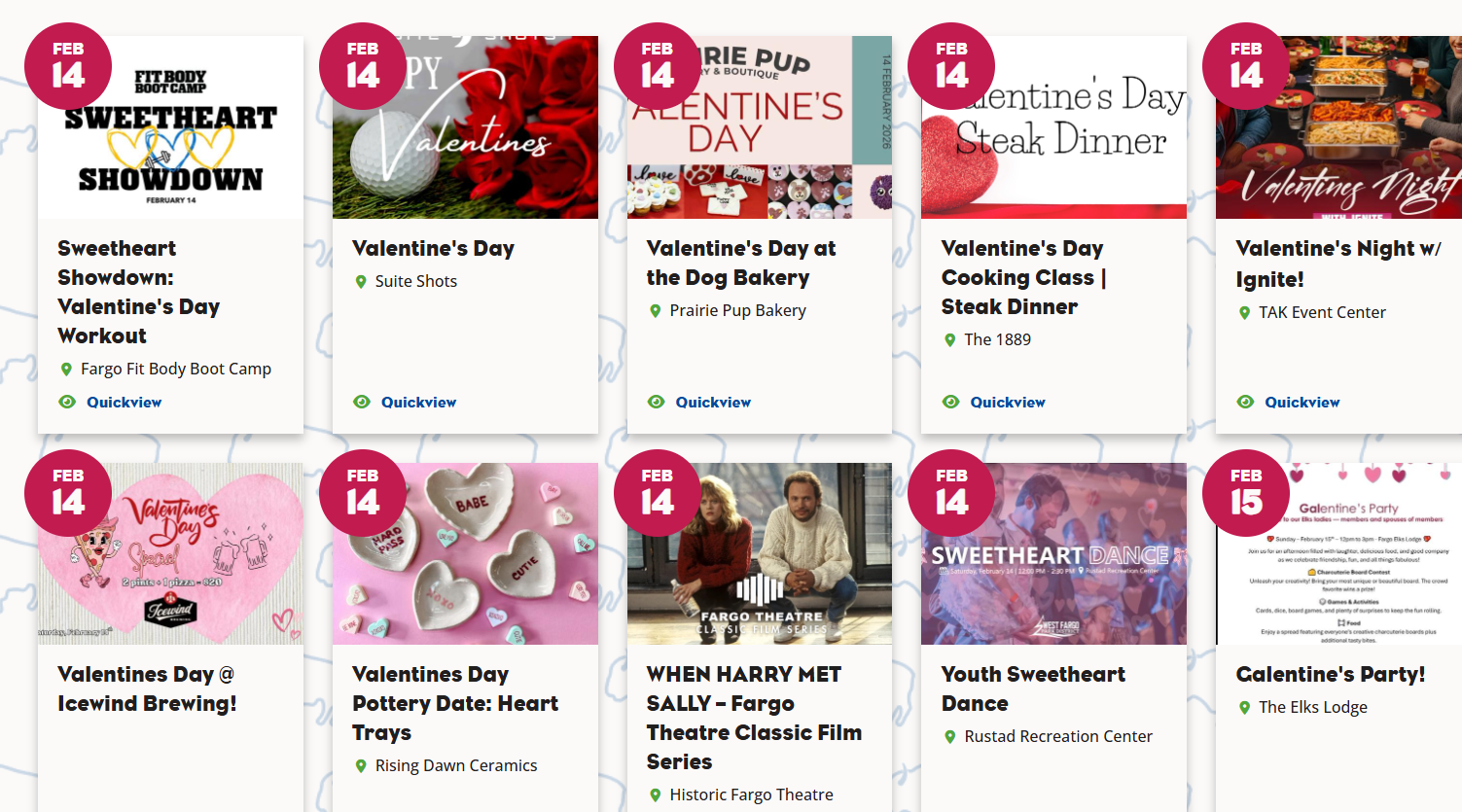
Task: Click the eye icon under The 1889
Action: [x=951, y=402]
